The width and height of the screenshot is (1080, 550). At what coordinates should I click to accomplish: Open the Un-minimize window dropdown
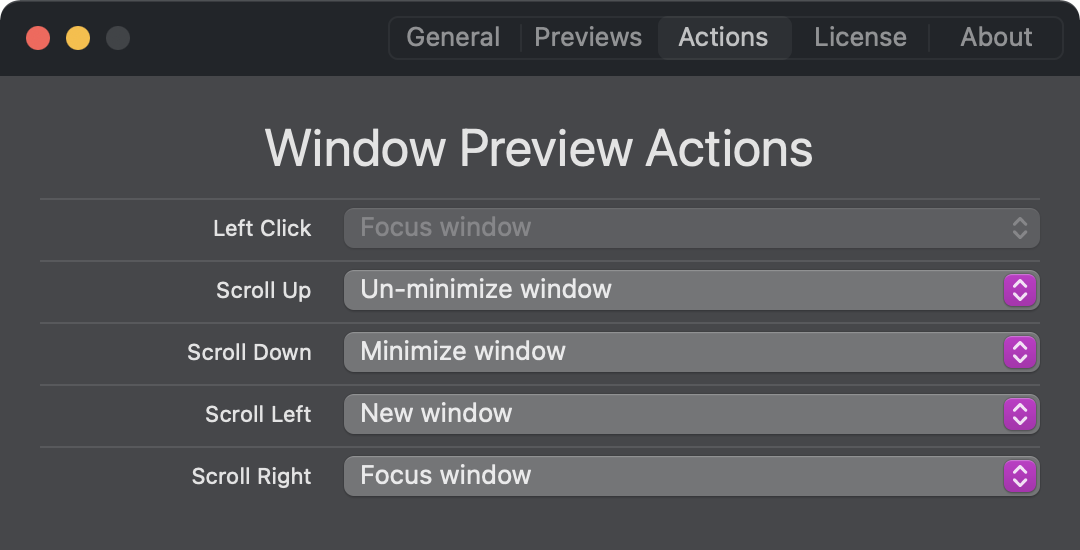692,290
